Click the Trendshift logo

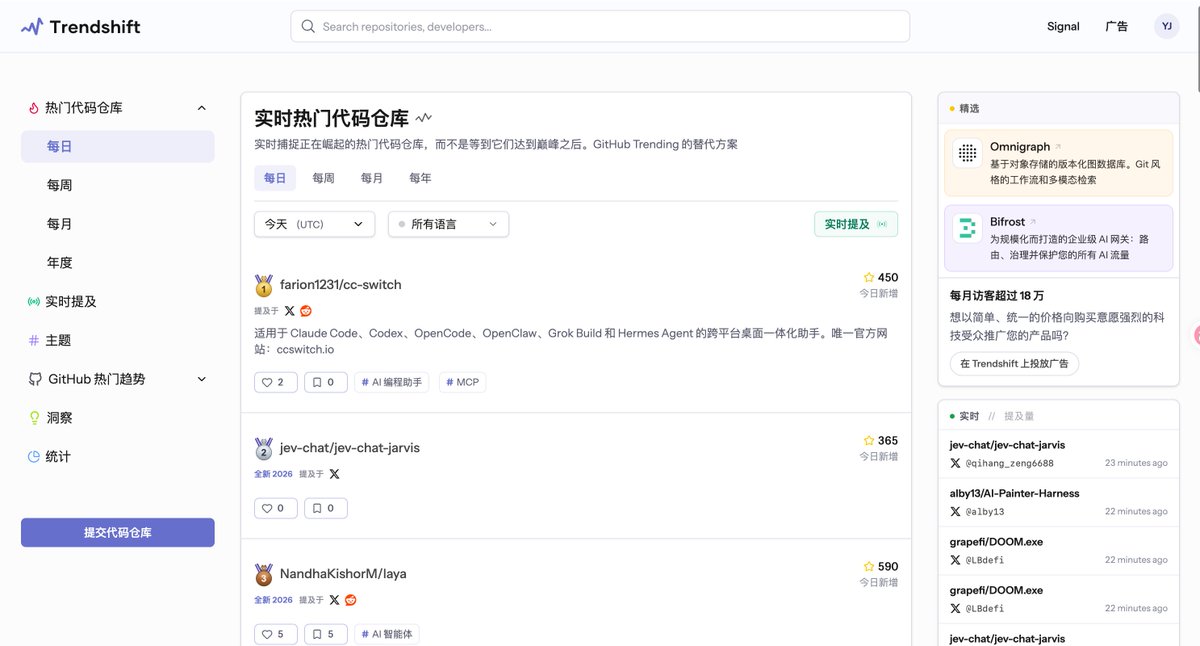pos(80,27)
